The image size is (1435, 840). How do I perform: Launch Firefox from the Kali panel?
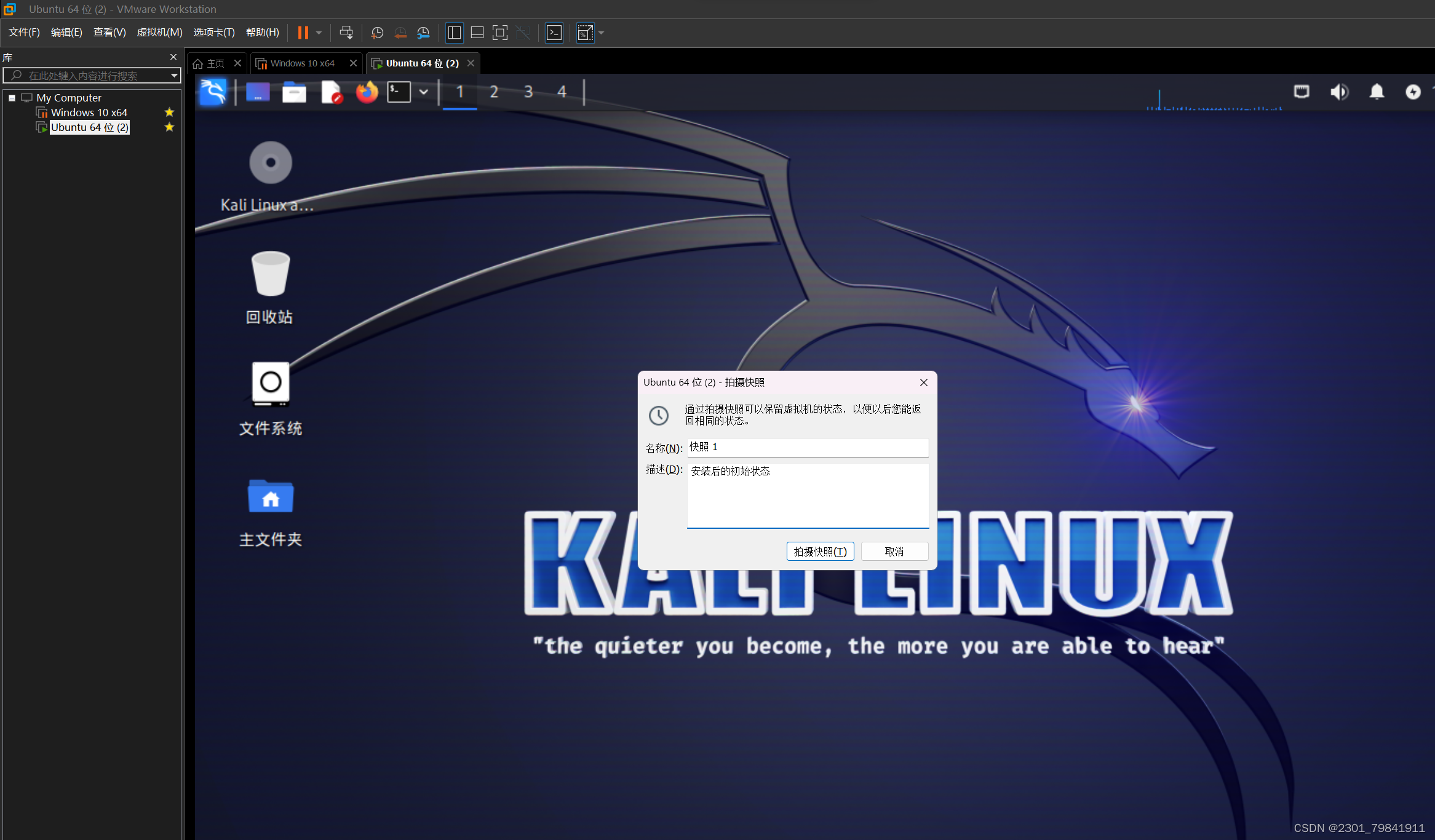[x=367, y=92]
